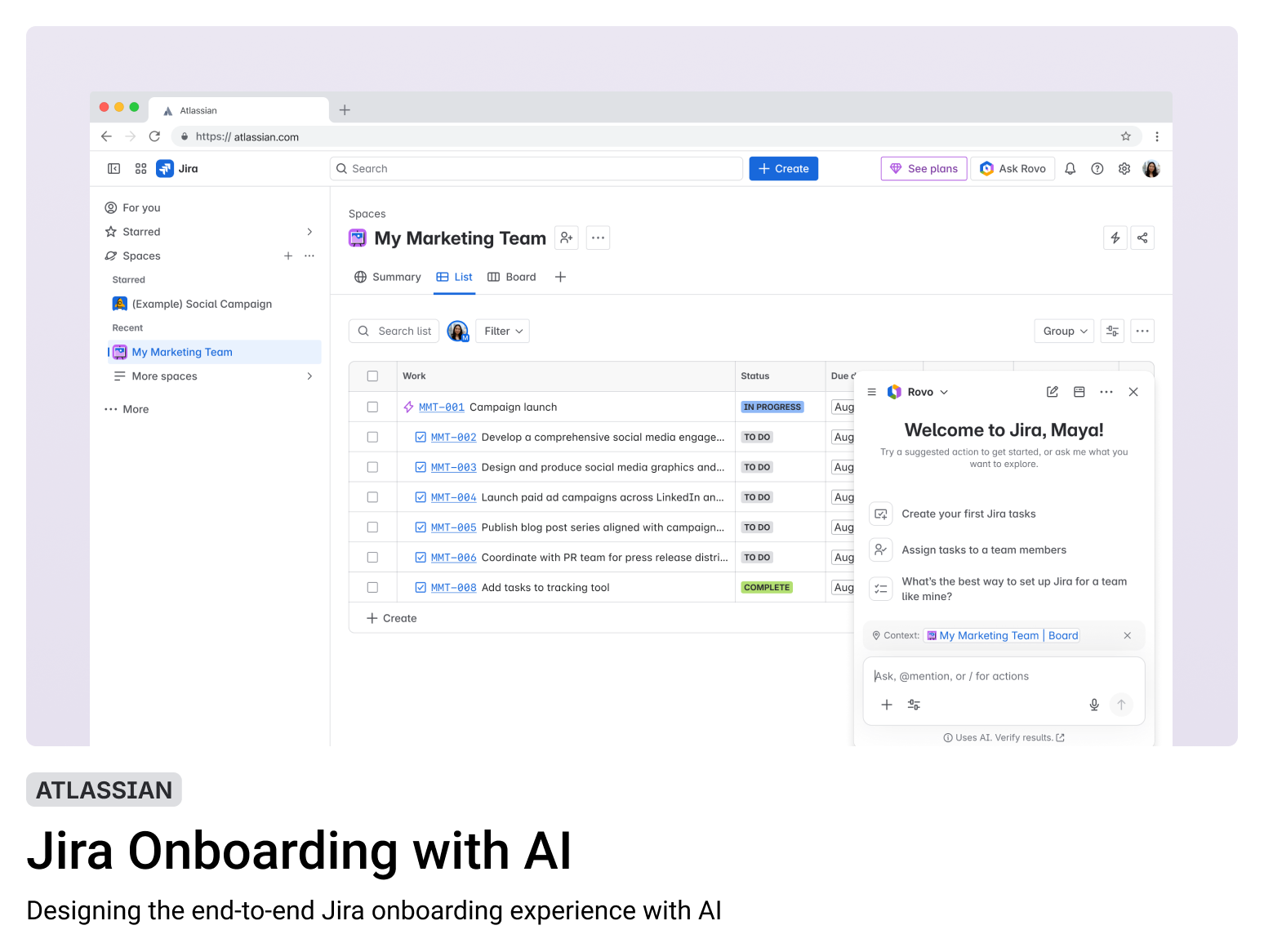Open issue MMT-002 via its link
This screenshot has width=1264, height=952.
click(454, 437)
